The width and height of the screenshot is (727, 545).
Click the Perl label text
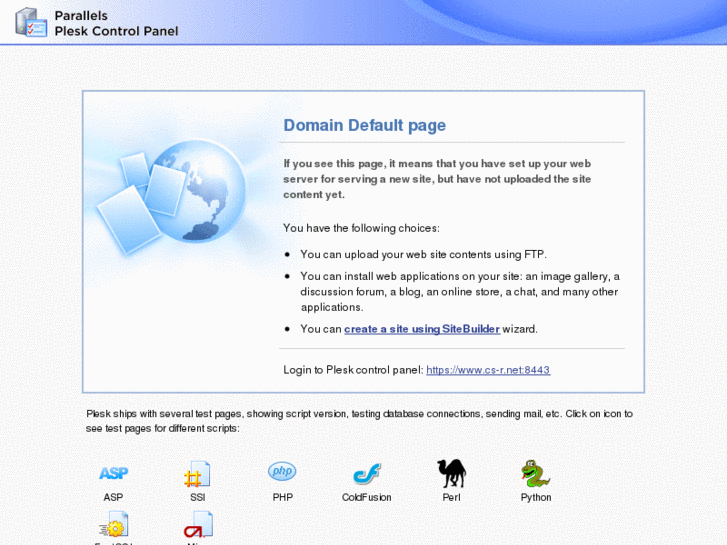452,497
